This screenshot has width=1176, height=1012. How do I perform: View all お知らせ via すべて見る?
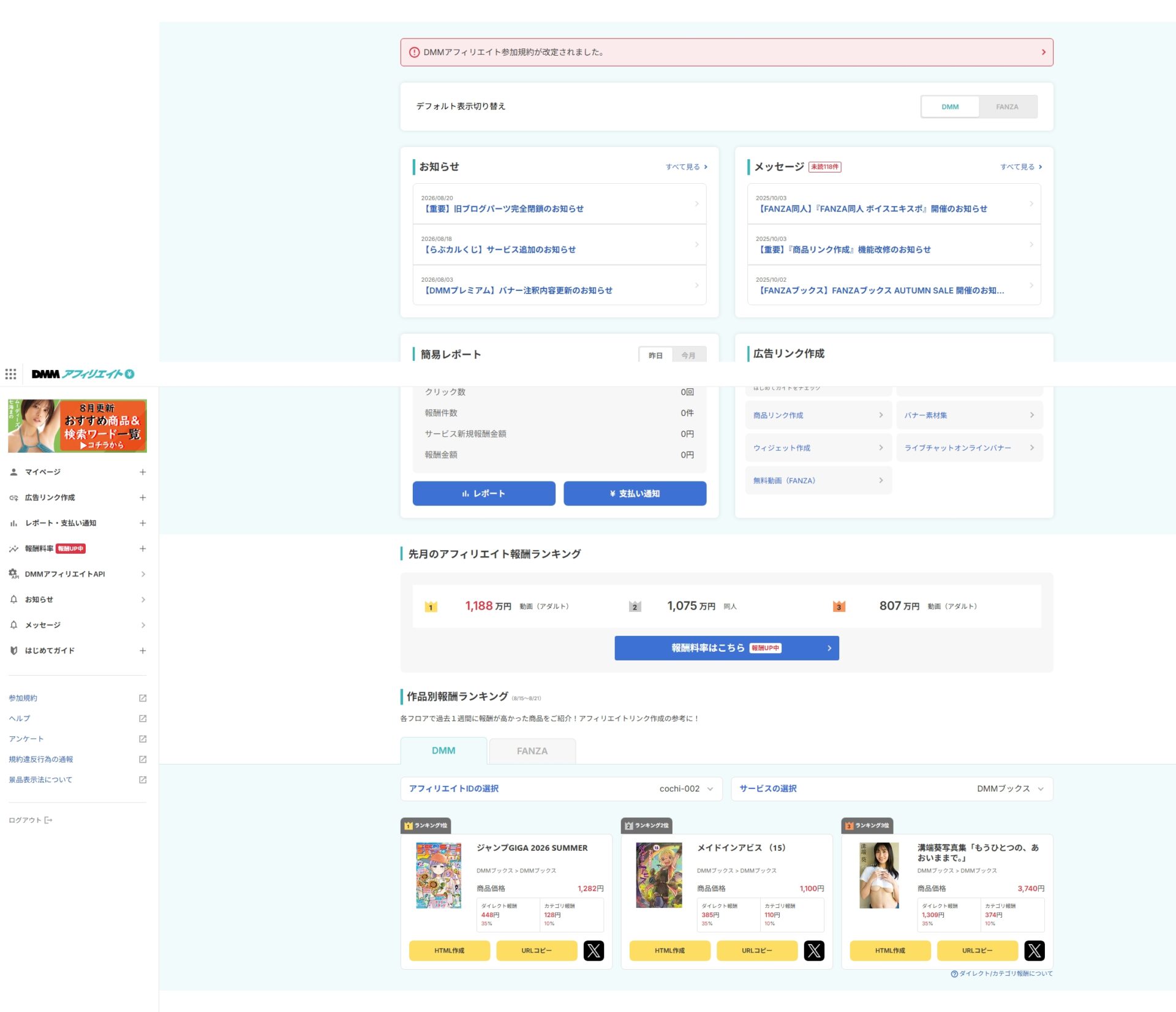click(687, 167)
